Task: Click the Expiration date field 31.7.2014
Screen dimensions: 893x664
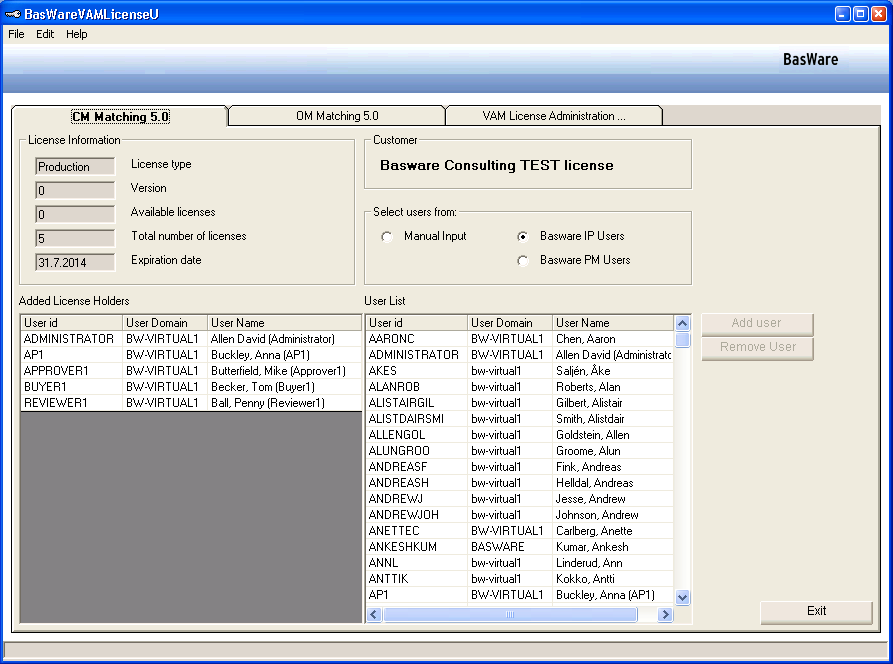Action: click(x=75, y=263)
